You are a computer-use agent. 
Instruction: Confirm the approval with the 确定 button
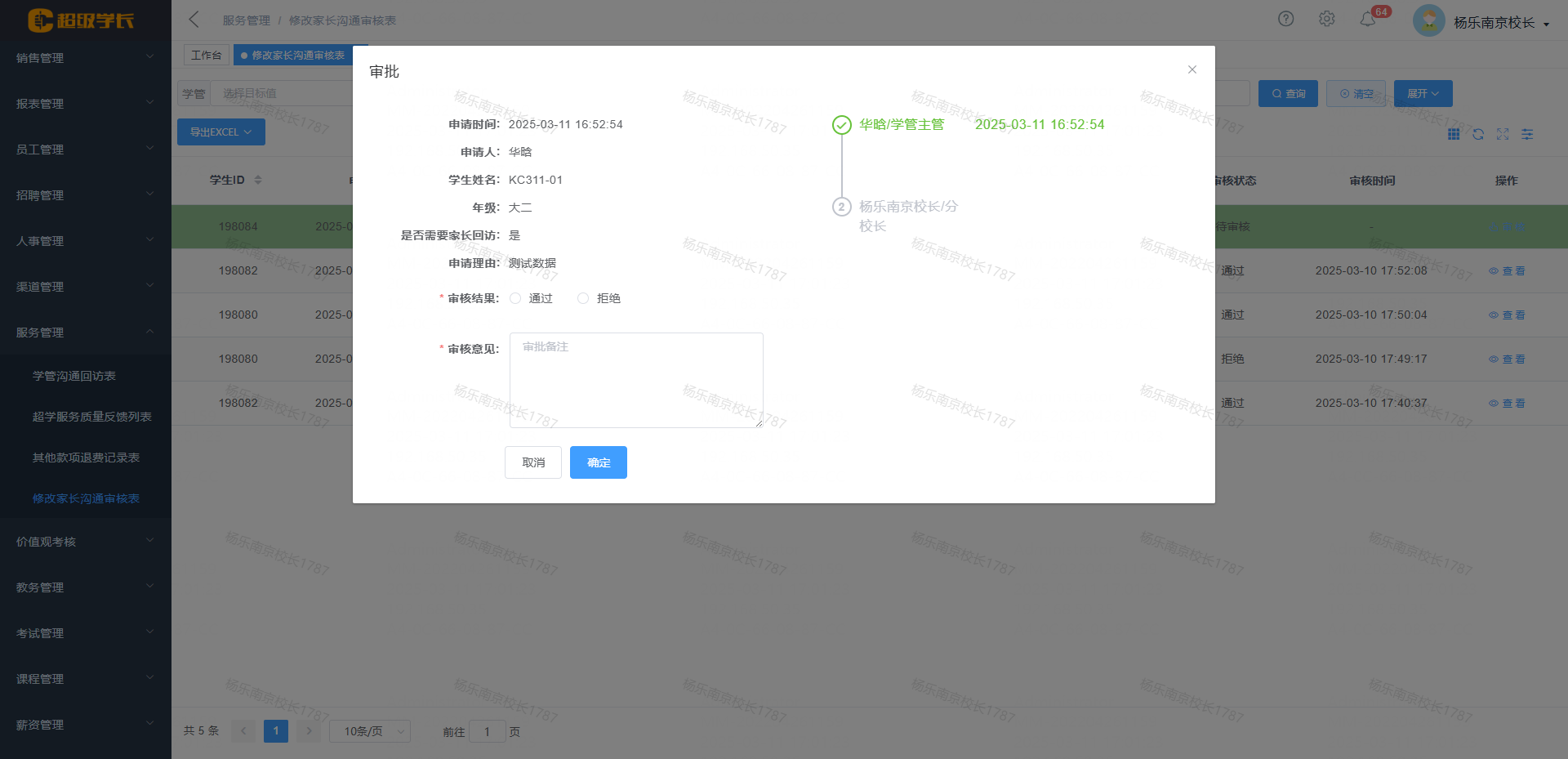pyautogui.click(x=598, y=462)
